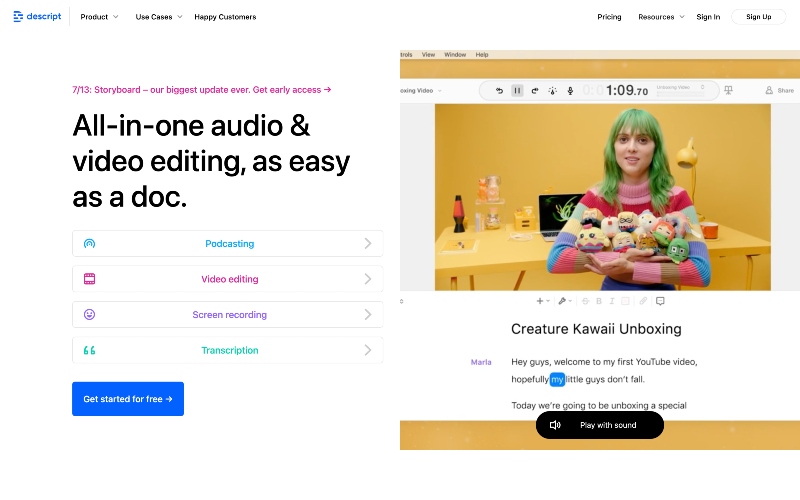Screen dimensions: 800x500
Task: Click the Descript logo in the header
Action: pyautogui.click(x=37, y=16)
